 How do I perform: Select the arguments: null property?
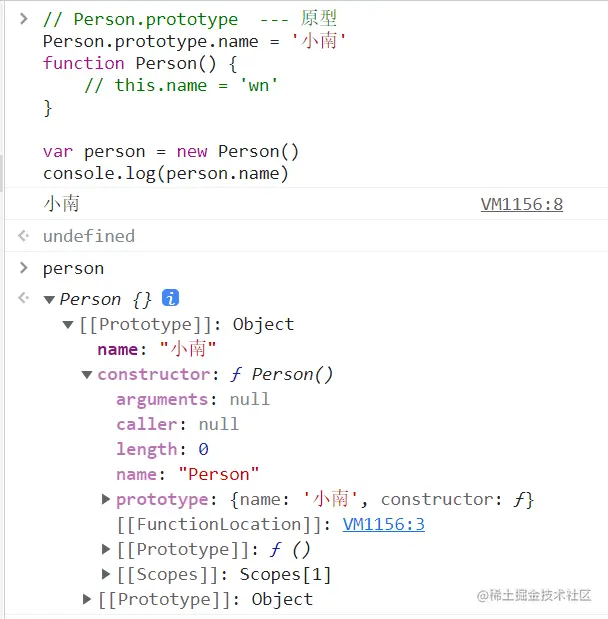click(x=193, y=400)
